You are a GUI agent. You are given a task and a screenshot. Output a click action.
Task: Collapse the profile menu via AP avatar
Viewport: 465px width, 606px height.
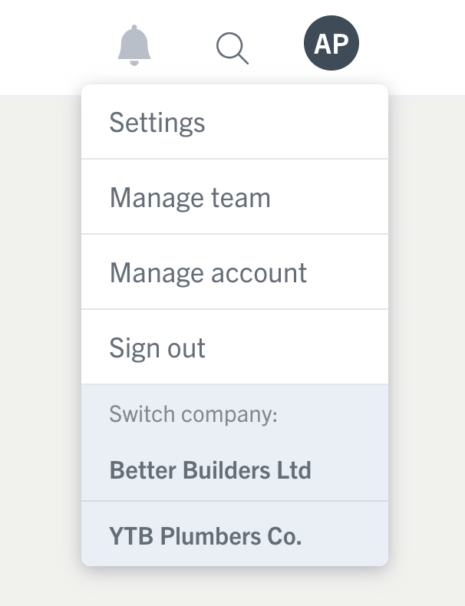click(x=331, y=43)
